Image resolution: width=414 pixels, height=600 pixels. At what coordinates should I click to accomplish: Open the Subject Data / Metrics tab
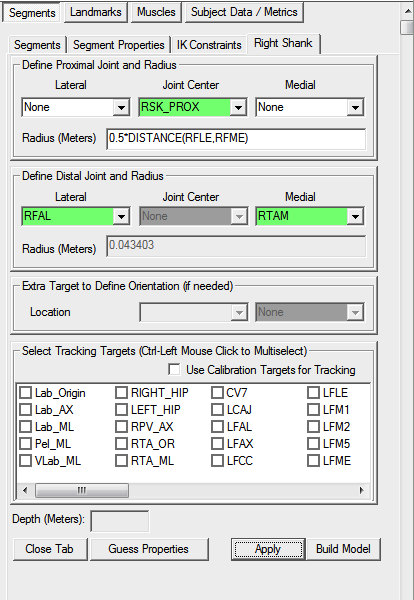[x=244, y=12]
